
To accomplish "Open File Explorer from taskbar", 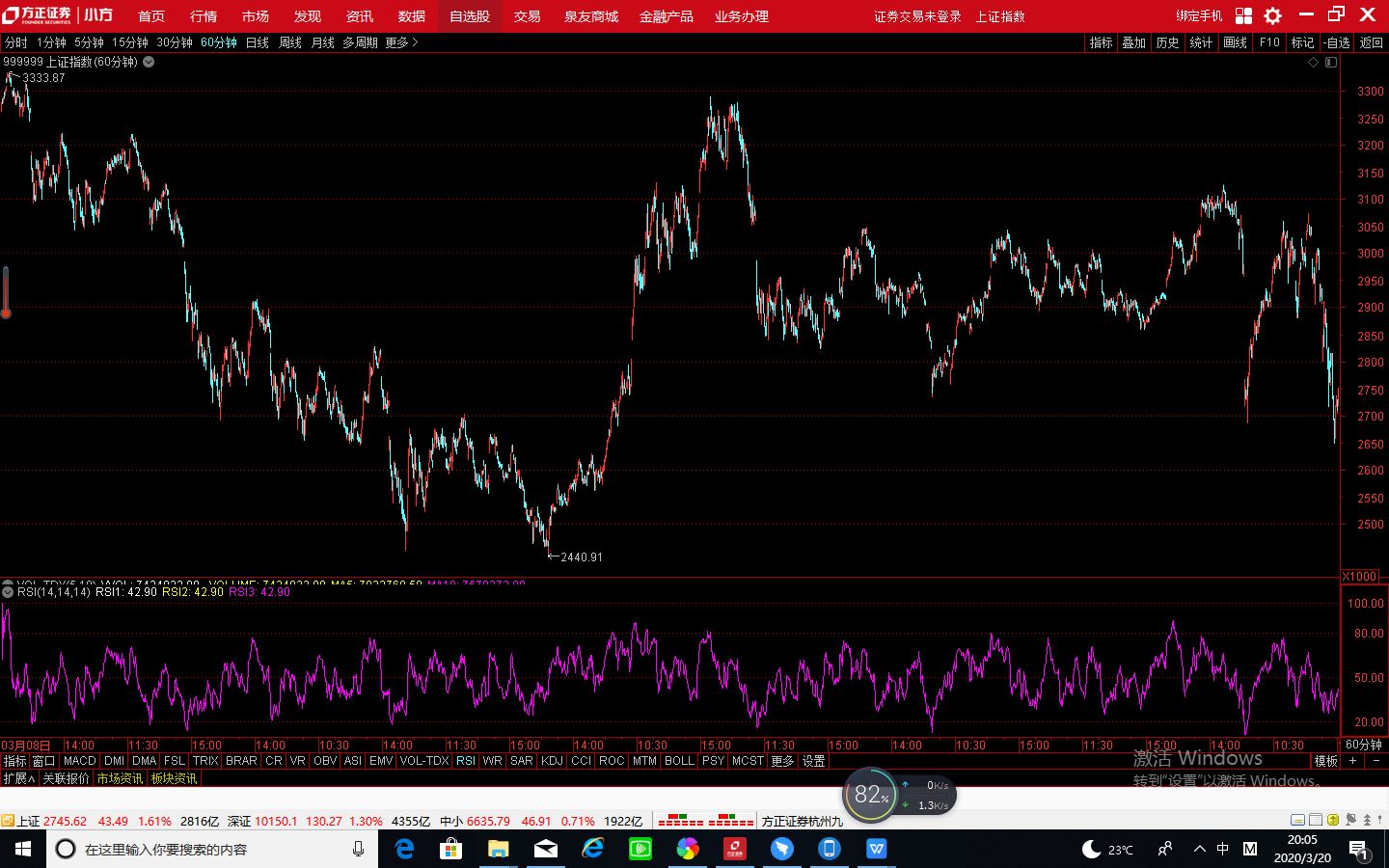I will [x=498, y=849].
